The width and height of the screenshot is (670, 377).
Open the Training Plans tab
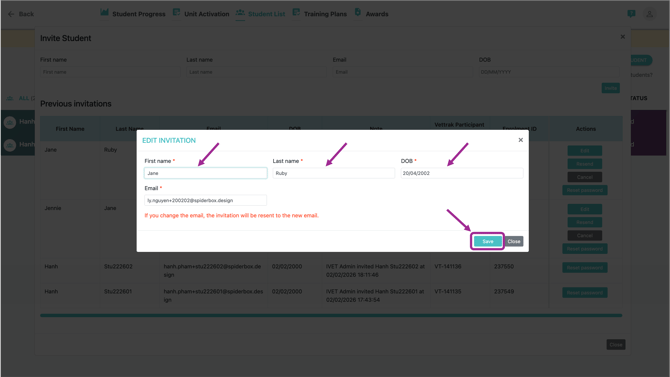(325, 14)
